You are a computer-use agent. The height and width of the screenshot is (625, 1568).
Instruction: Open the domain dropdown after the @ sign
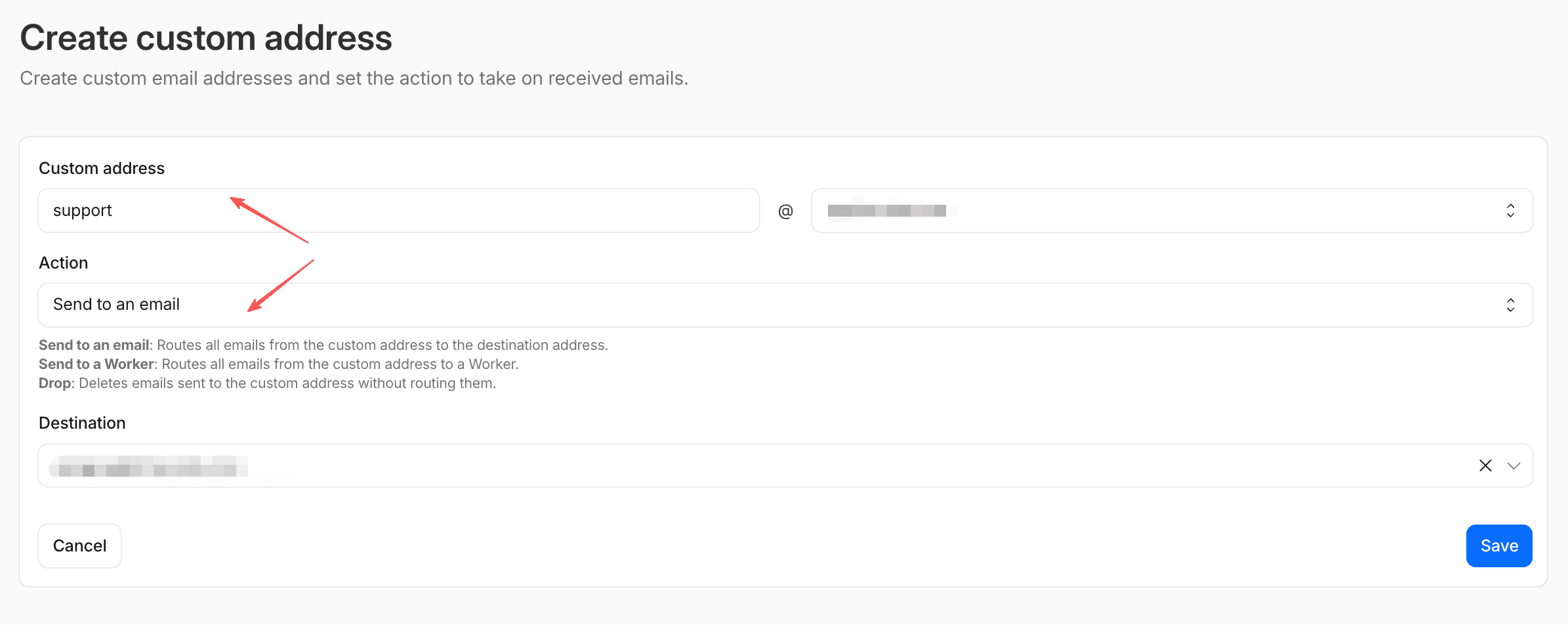1172,211
